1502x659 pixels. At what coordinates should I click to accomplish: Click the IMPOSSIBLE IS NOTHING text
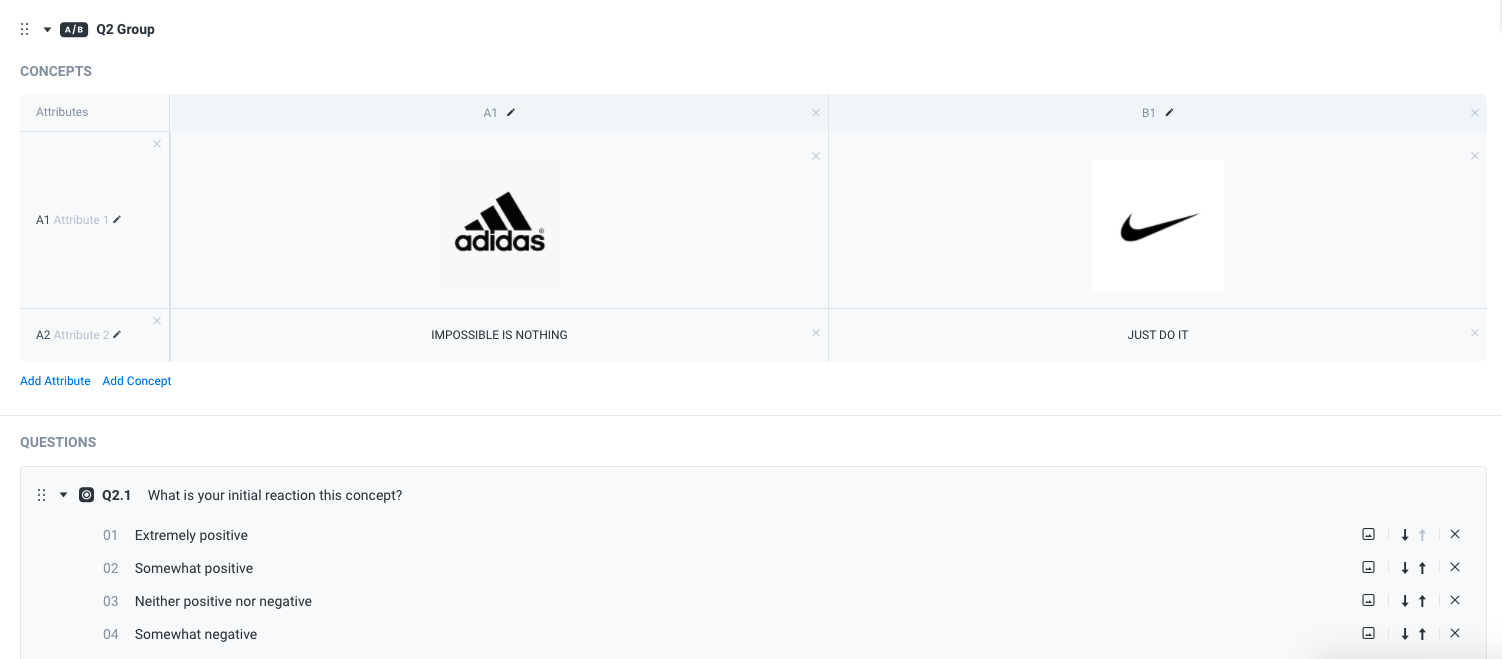pyautogui.click(x=499, y=335)
